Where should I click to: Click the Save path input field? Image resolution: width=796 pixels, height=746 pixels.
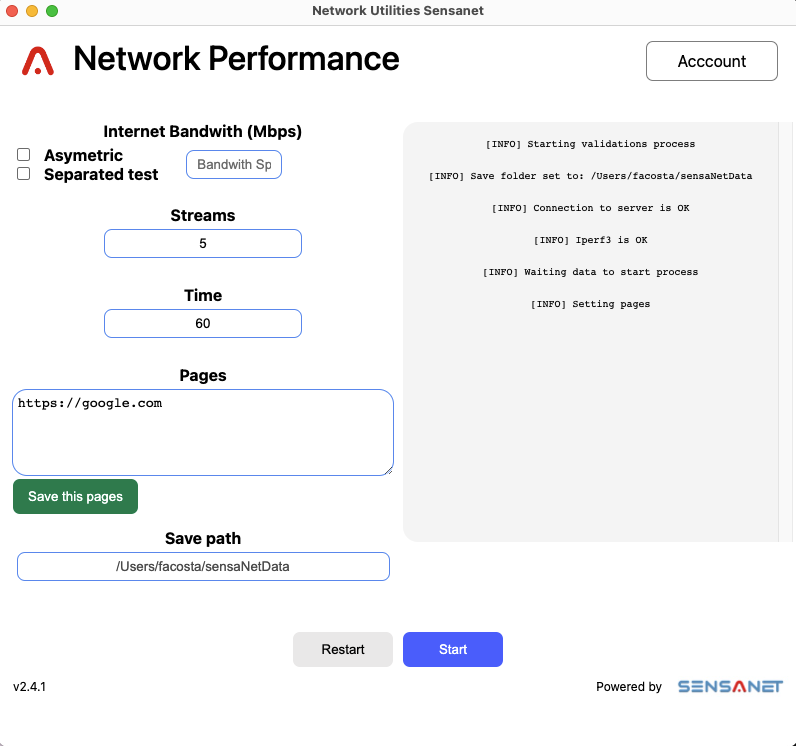203,566
